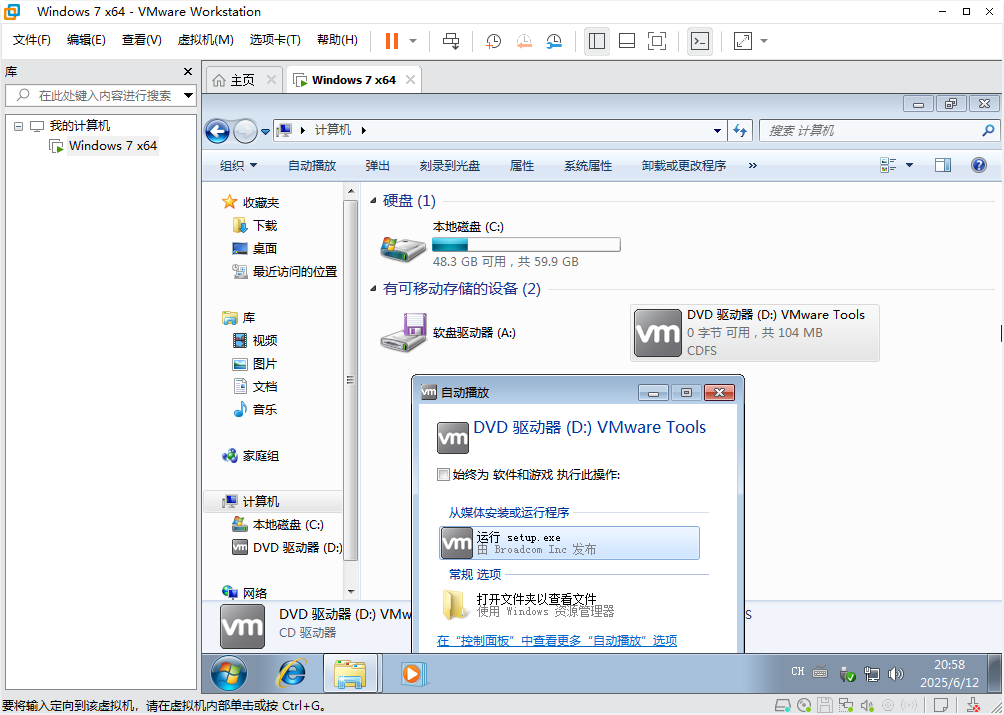Image resolution: width=1004 pixels, height=715 pixels.
Task: Open Explorer recent pages dropdown
Action: 265,131
